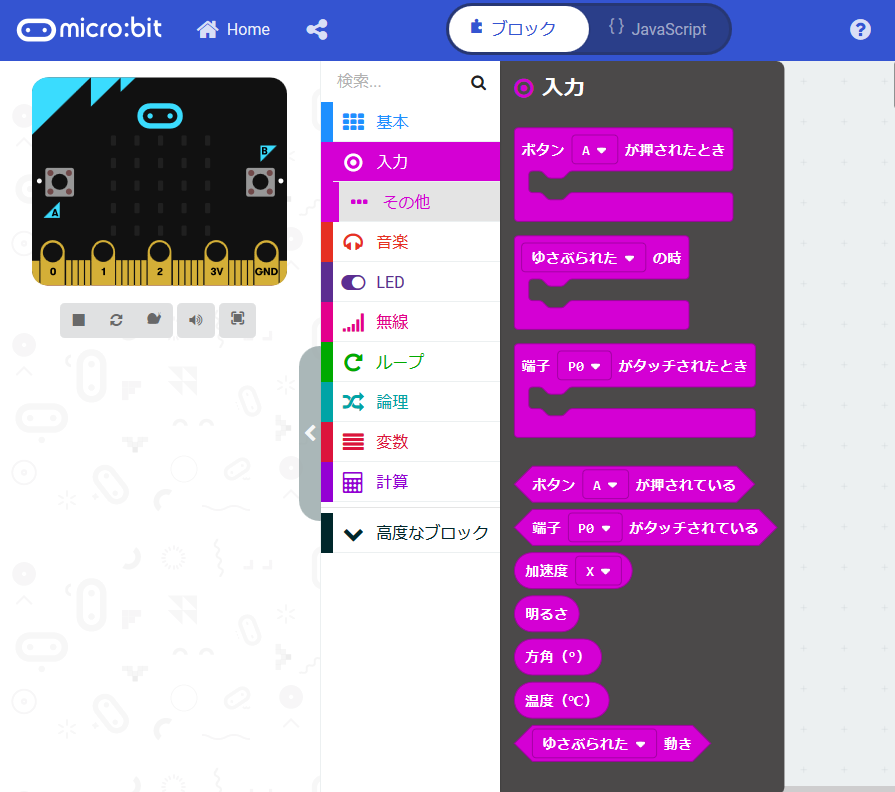Touch pin 0 on the simulated micro:bit

tap(53, 261)
